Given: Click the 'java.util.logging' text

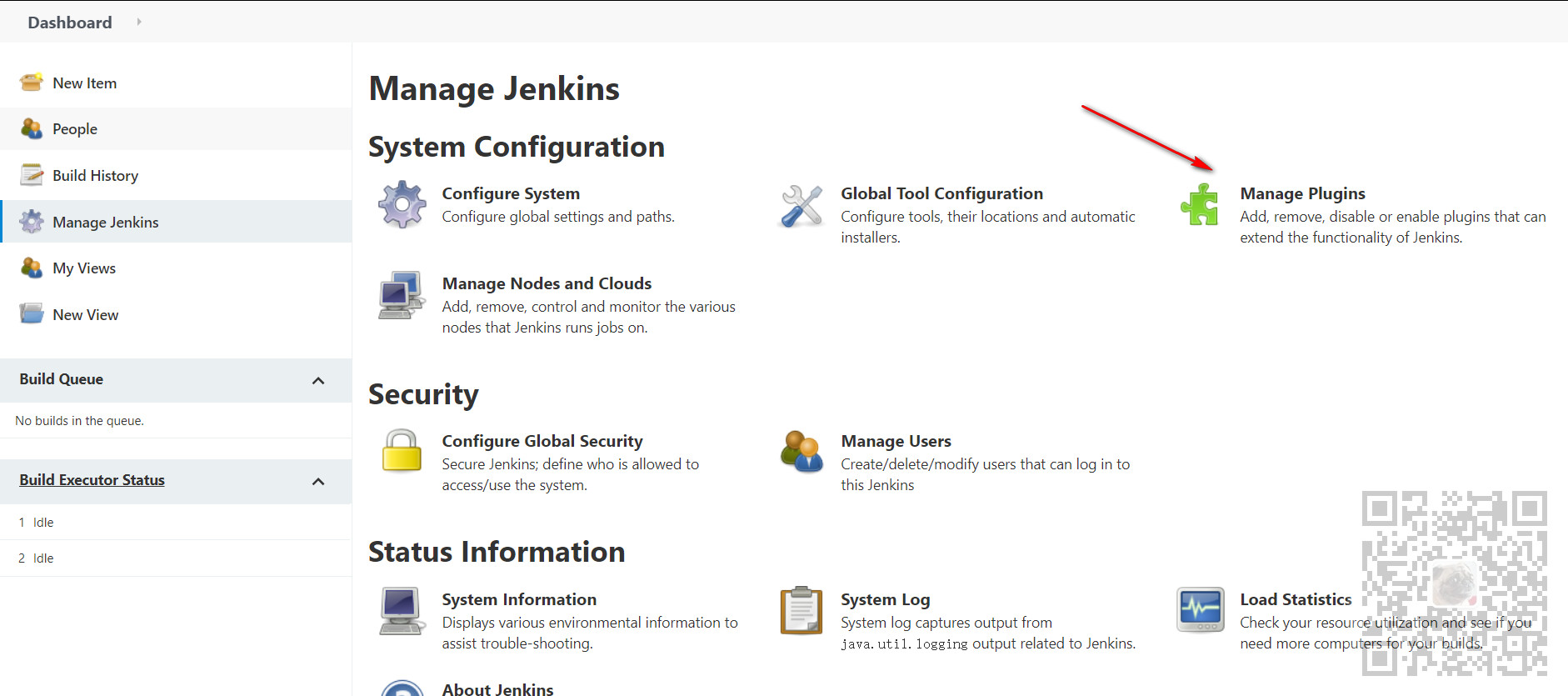Looking at the screenshot, I should 904,644.
